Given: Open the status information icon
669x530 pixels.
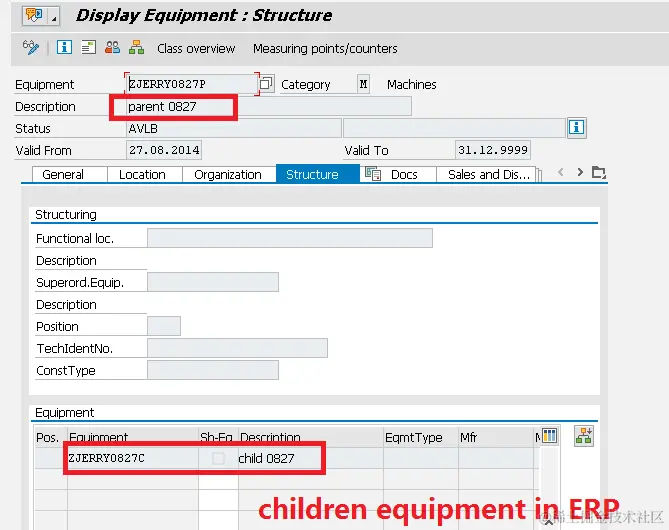Looking at the screenshot, I should point(576,128).
